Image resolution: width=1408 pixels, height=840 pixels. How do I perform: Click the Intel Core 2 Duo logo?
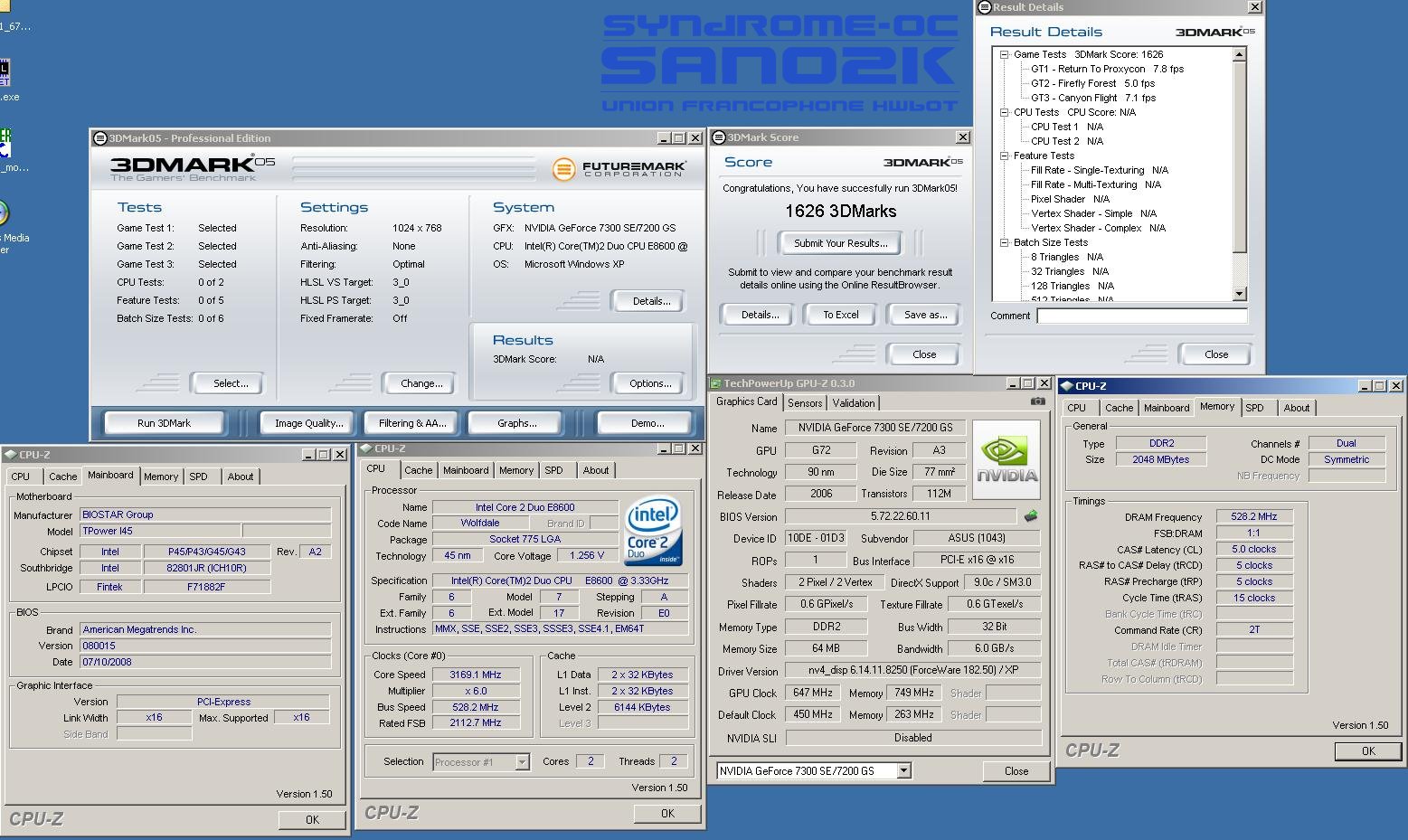[653, 531]
